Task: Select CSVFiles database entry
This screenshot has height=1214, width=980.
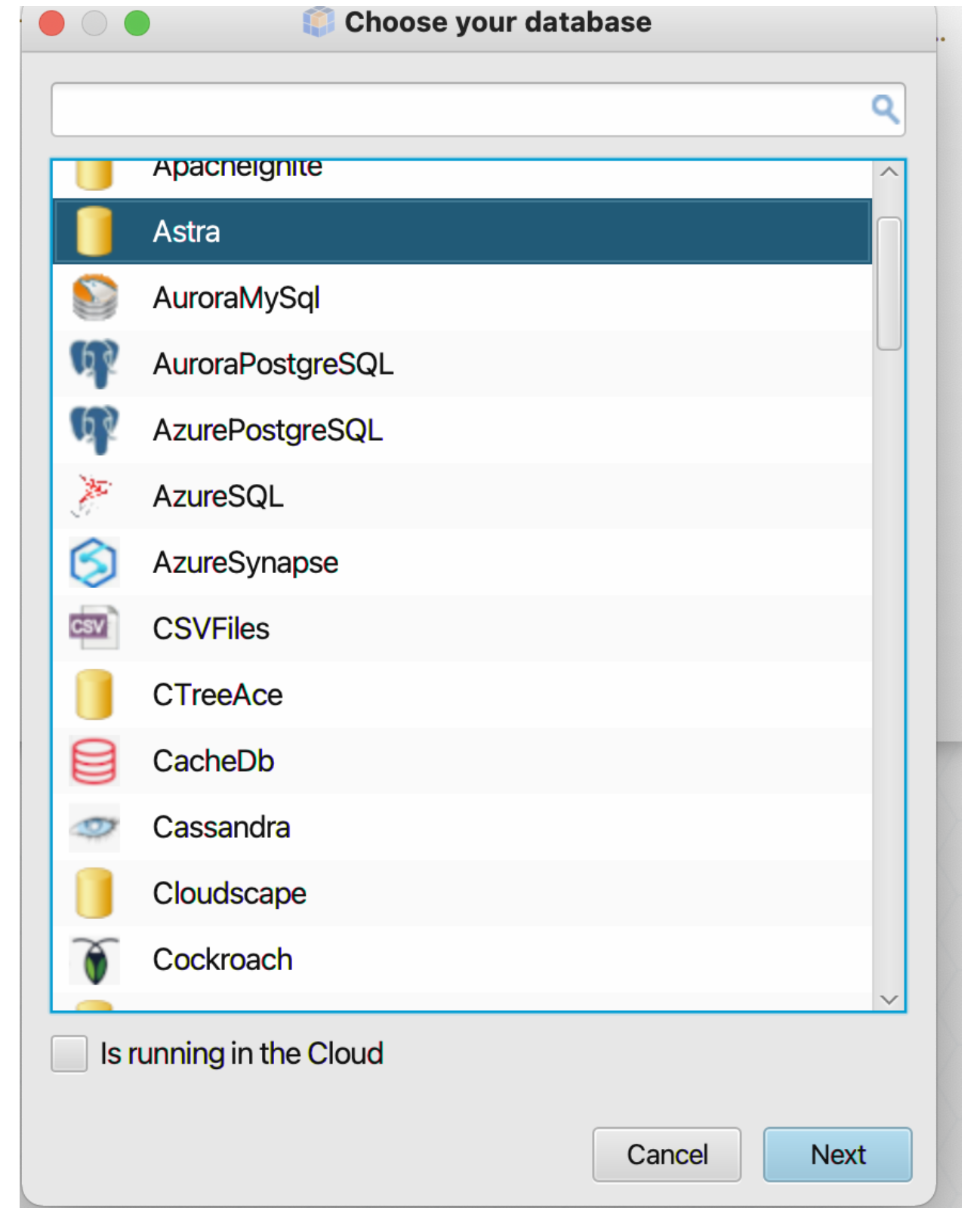Action: coord(462,628)
